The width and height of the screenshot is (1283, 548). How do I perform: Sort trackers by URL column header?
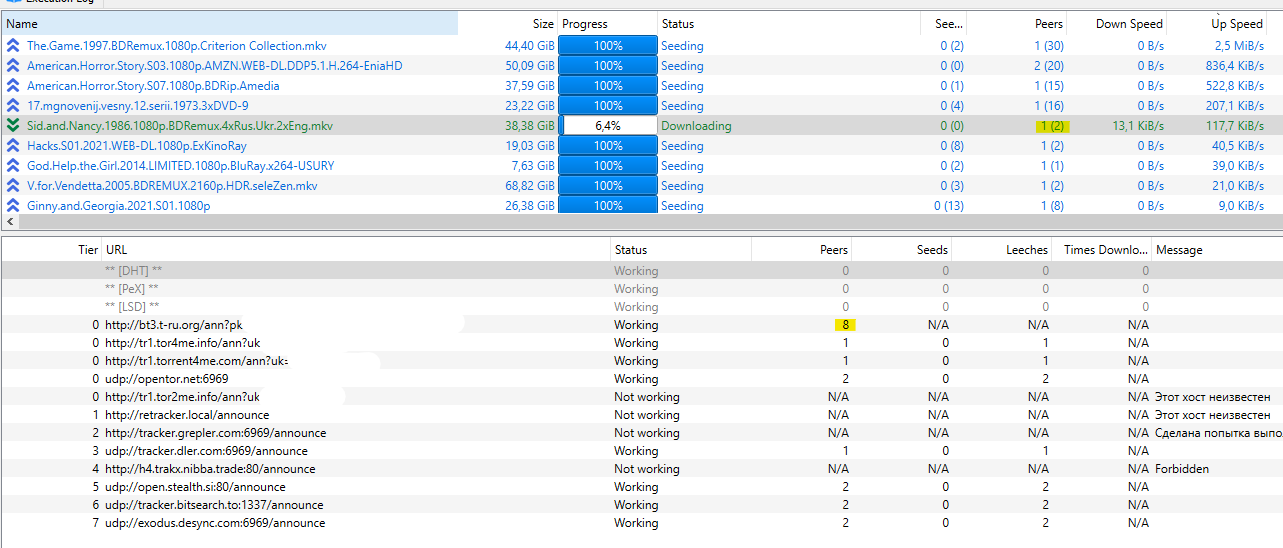[x=356, y=250]
